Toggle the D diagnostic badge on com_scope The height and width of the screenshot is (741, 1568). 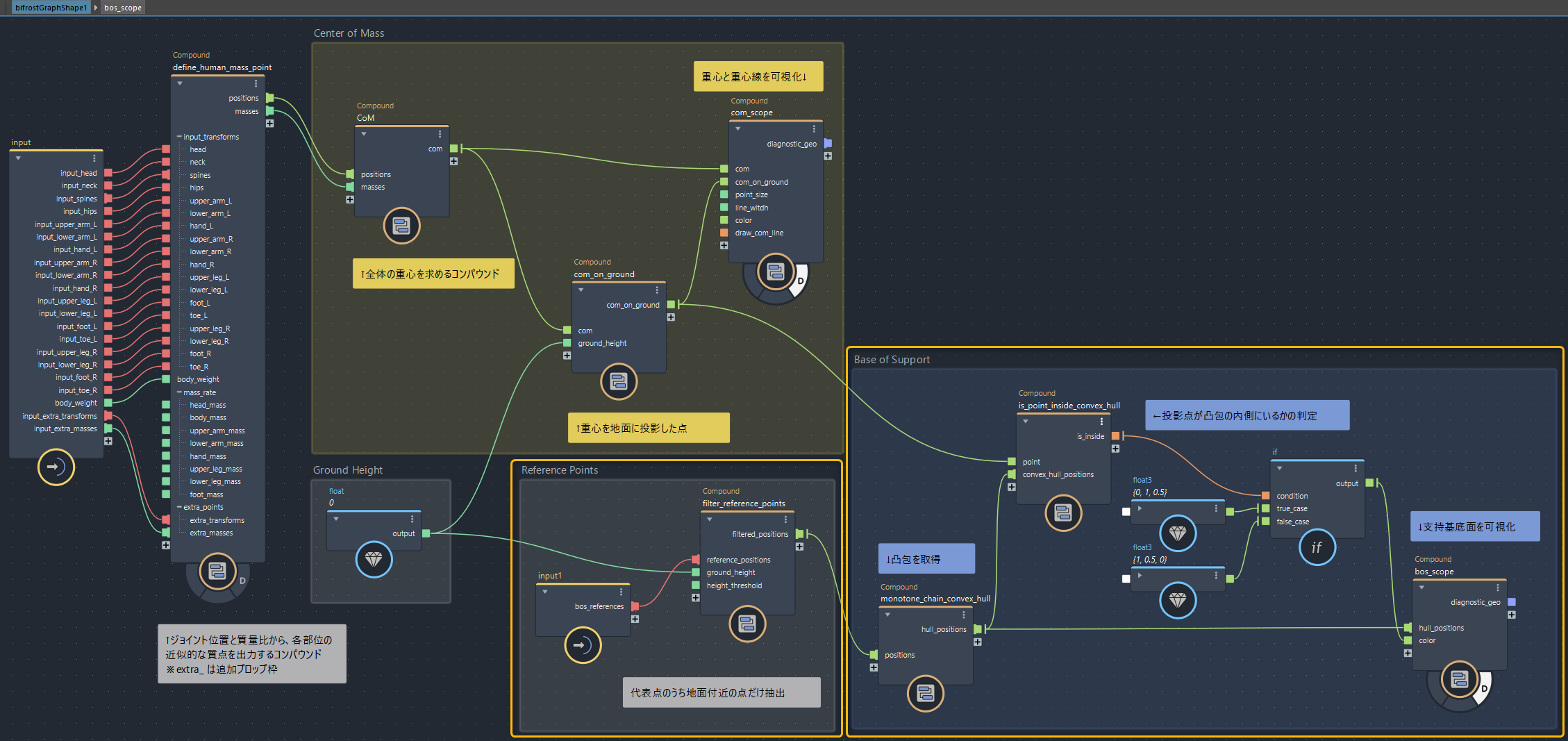(x=800, y=281)
